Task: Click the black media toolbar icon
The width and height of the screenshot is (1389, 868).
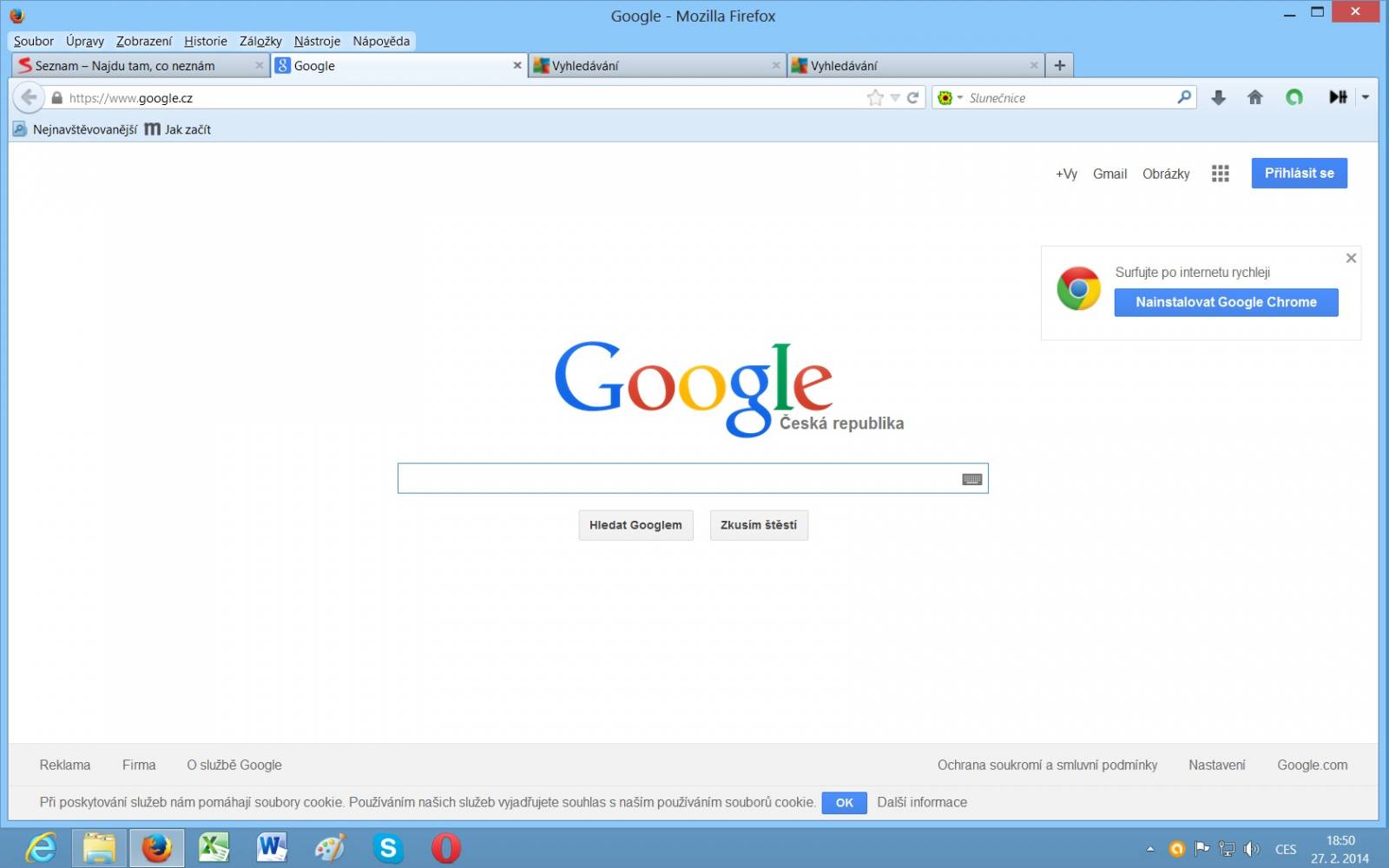Action: pos(1338,97)
